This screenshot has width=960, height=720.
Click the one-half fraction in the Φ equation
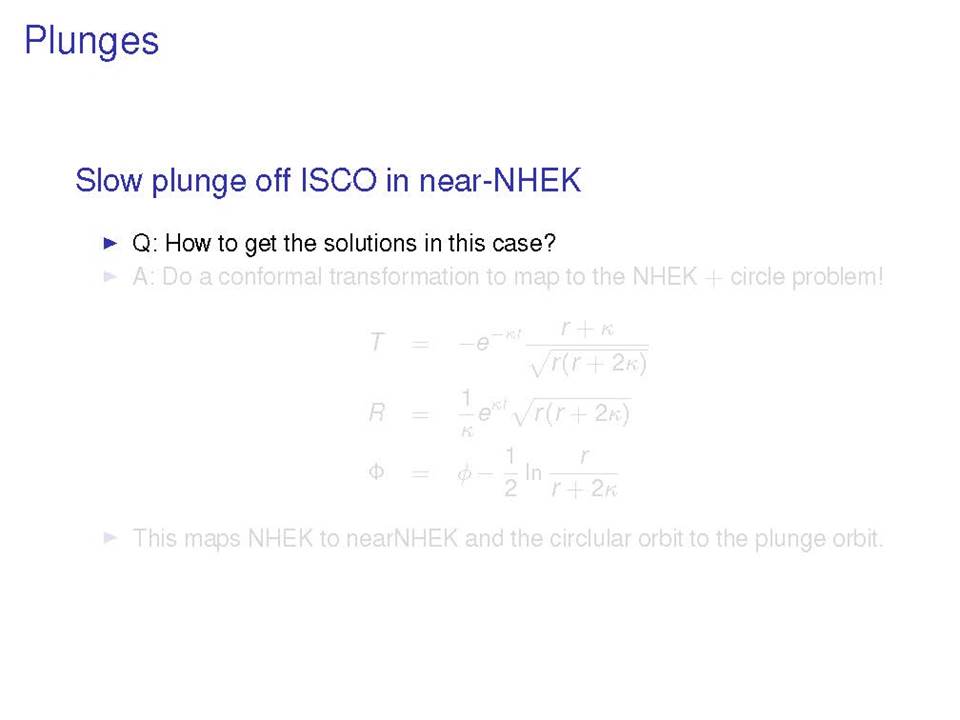pos(510,472)
